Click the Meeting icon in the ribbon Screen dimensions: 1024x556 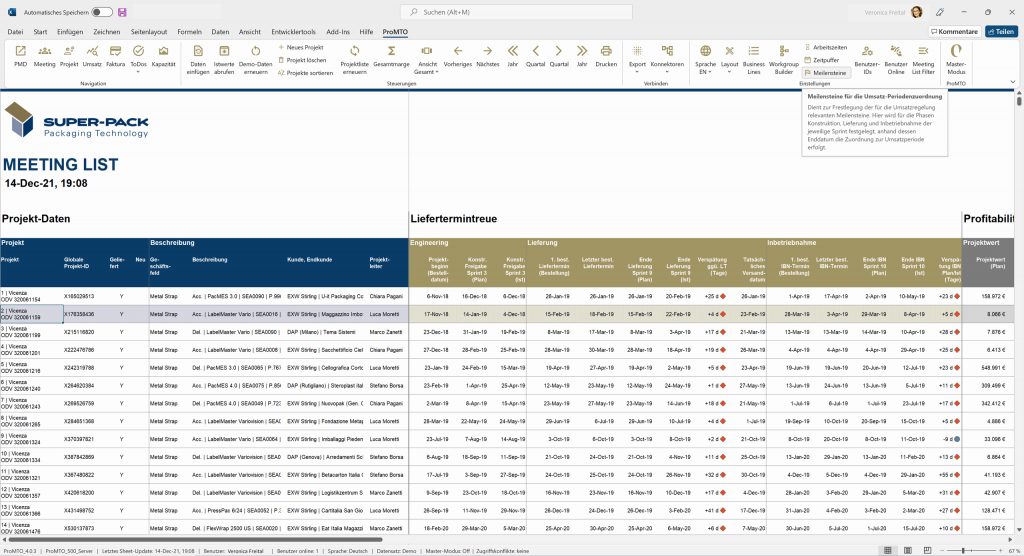(44, 55)
